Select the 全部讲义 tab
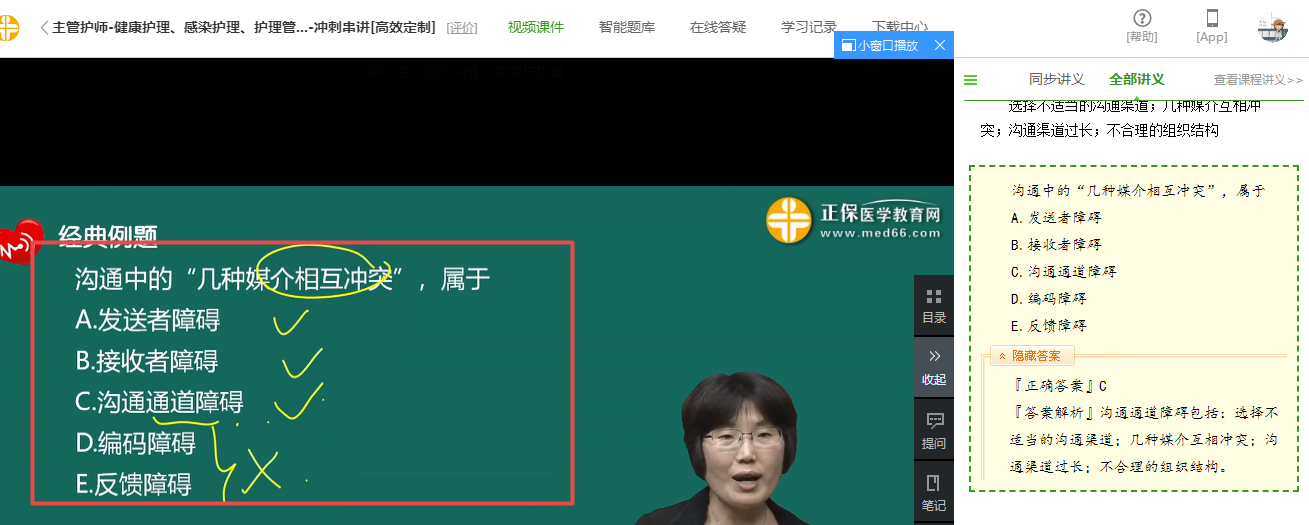Image resolution: width=1309 pixels, height=525 pixels. point(1136,80)
